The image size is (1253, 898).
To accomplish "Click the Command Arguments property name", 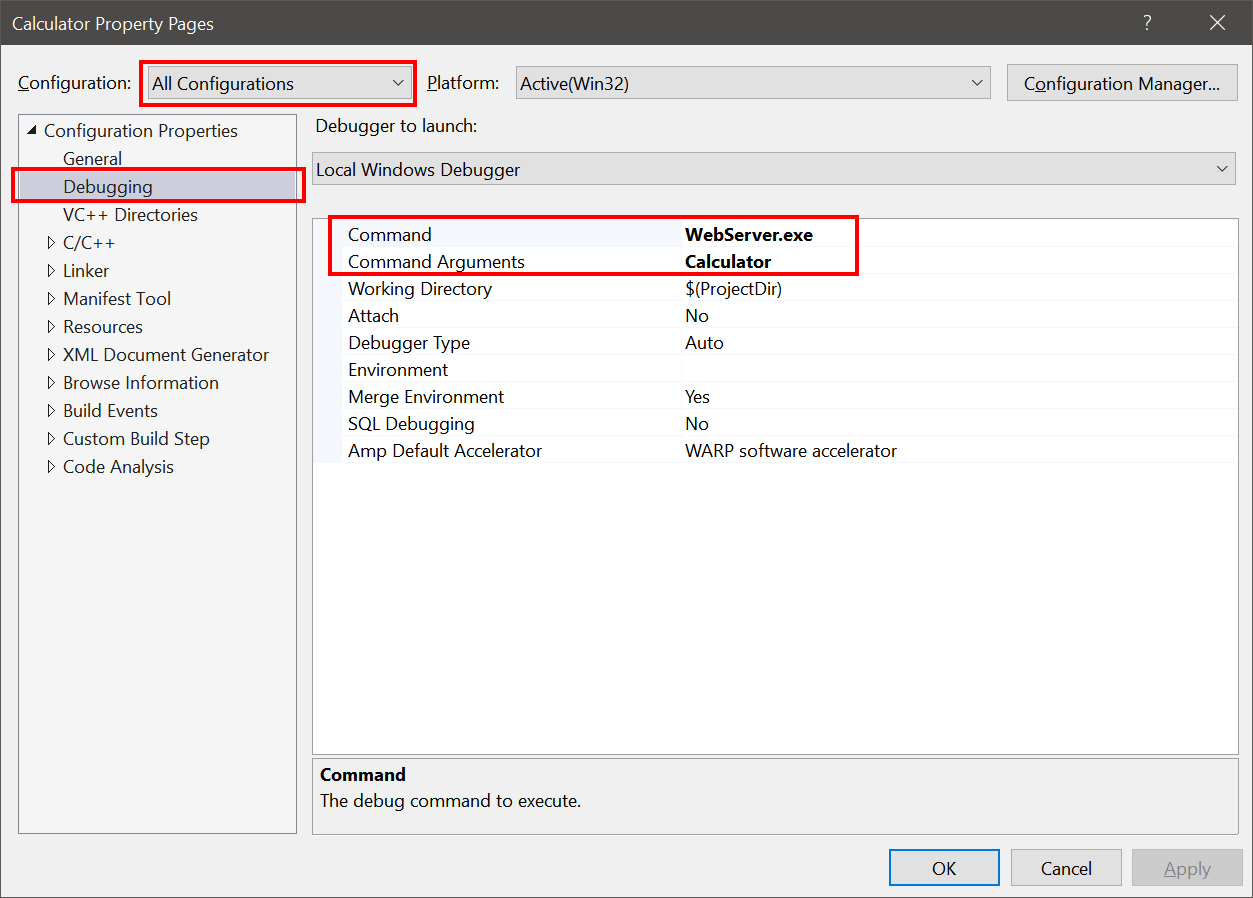I will coord(436,262).
